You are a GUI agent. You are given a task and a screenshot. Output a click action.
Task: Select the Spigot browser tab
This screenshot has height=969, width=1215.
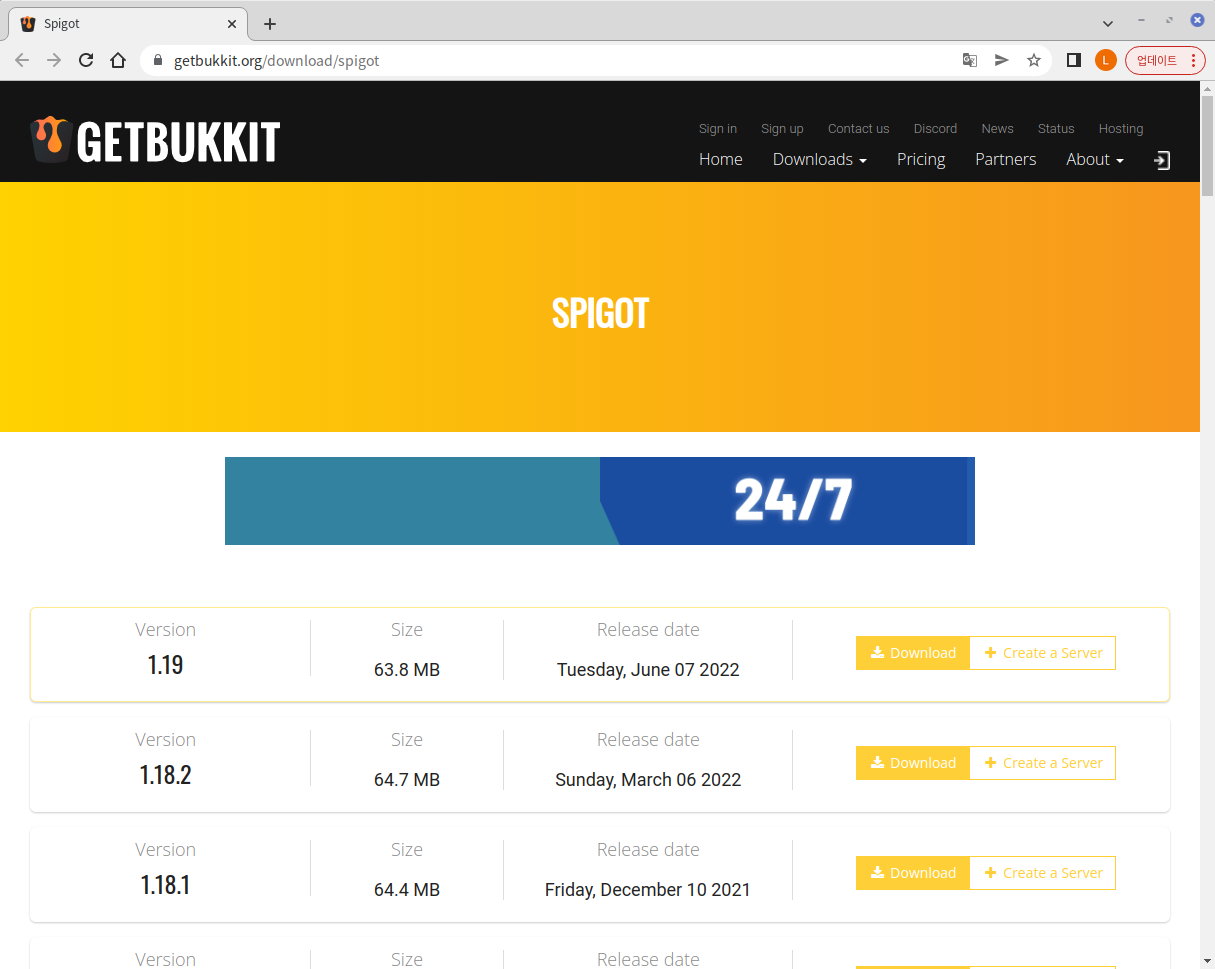(x=128, y=24)
